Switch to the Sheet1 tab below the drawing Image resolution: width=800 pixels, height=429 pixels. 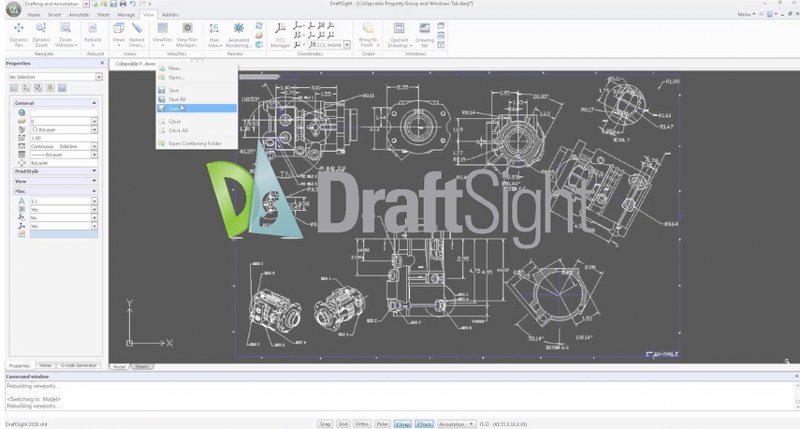click(x=142, y=367)
